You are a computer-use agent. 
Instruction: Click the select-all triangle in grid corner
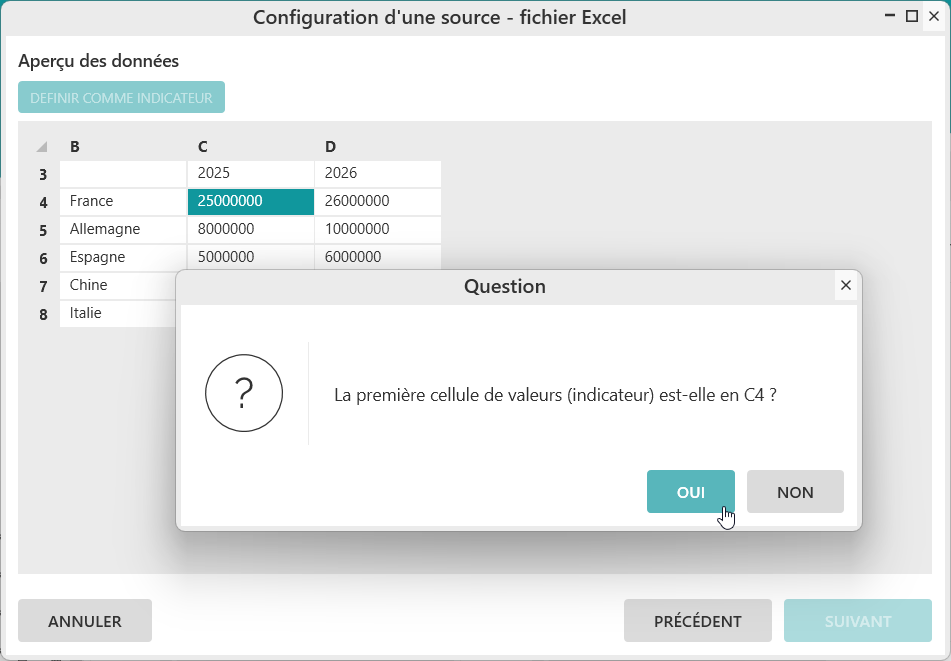coord(42,147)
